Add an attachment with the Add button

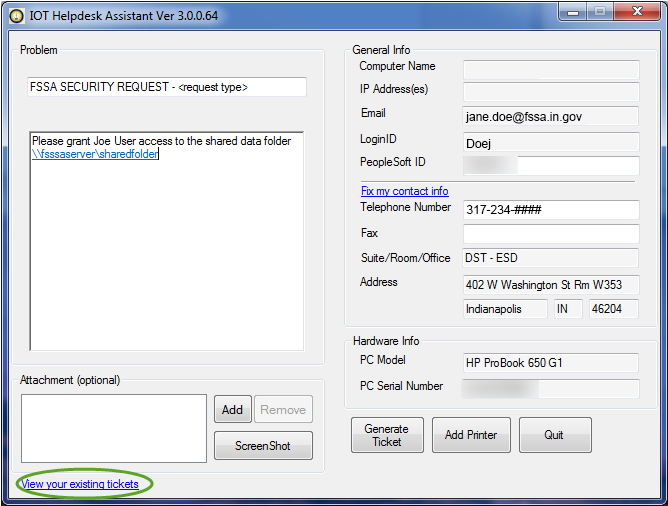coord(232,409)
